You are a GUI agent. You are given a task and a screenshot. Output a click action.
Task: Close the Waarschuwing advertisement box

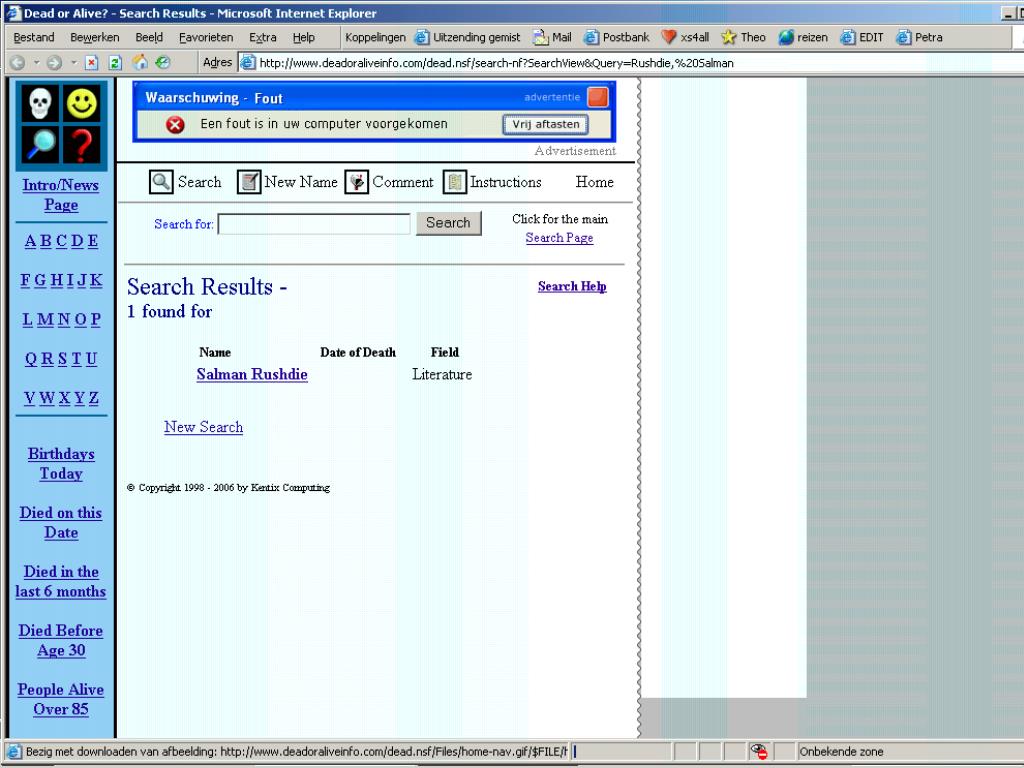coord(598,97)
